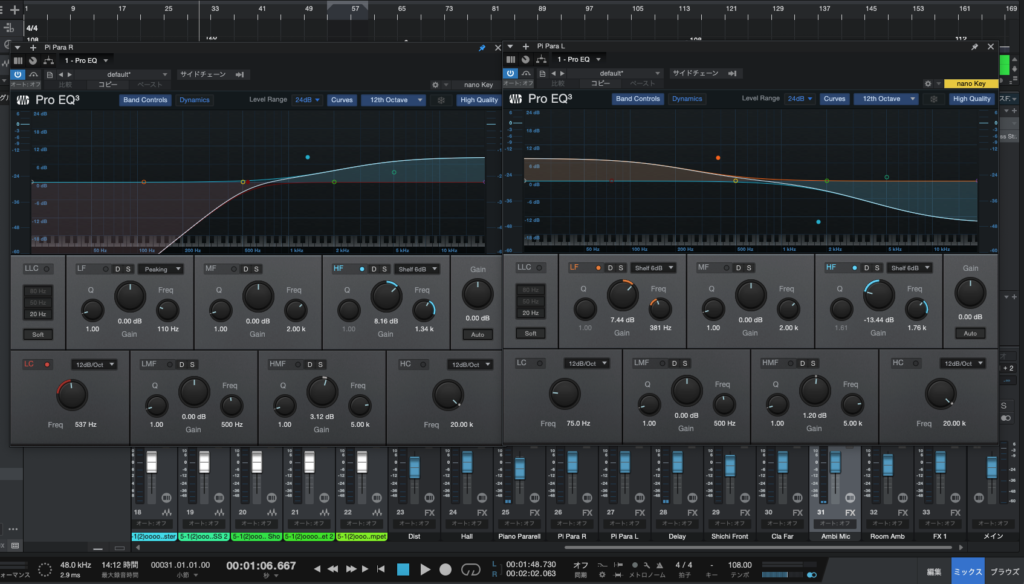This screenshot has height=584, width=1024.
Task: Open the right EQ LF Shelf 6dB dropdown
Action: pyautogui.click(x=654, y=268)
